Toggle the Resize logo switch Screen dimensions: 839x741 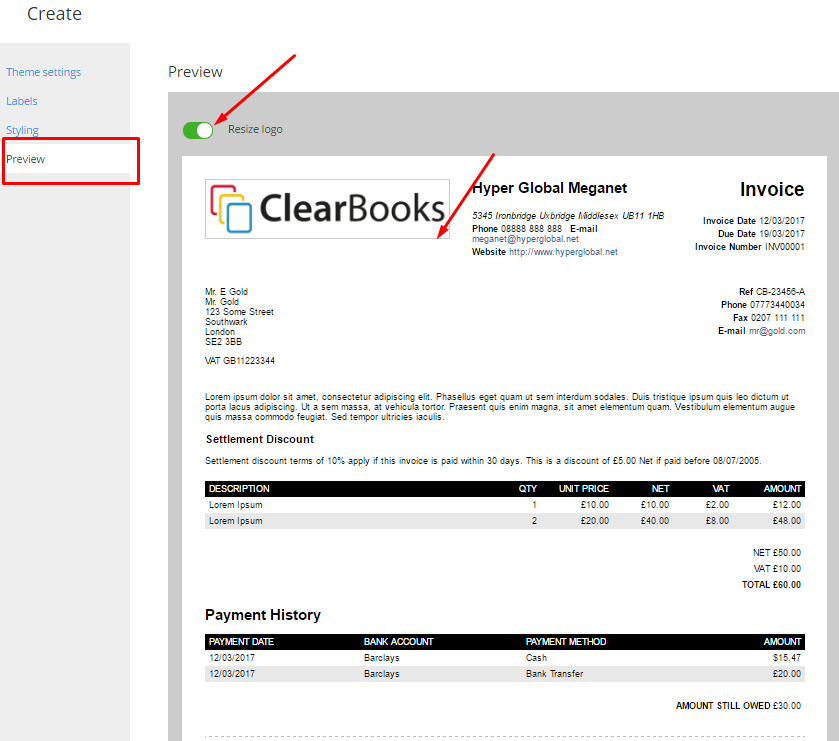pos(198,130)
